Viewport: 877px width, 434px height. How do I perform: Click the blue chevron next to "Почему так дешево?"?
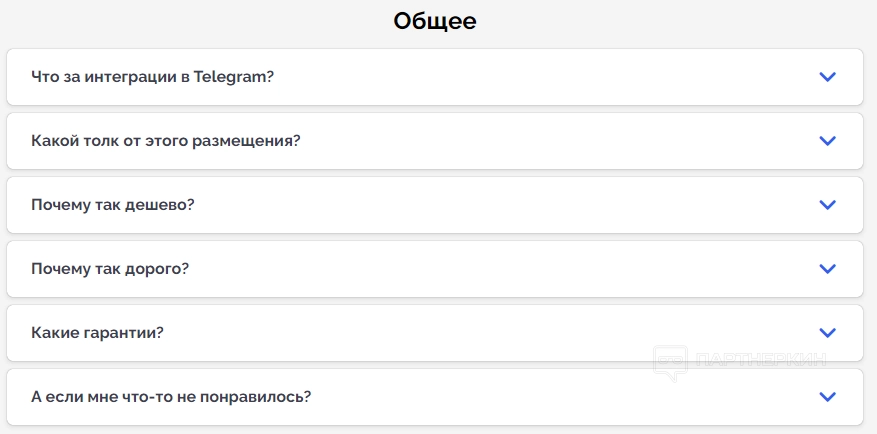click(827, 205)
